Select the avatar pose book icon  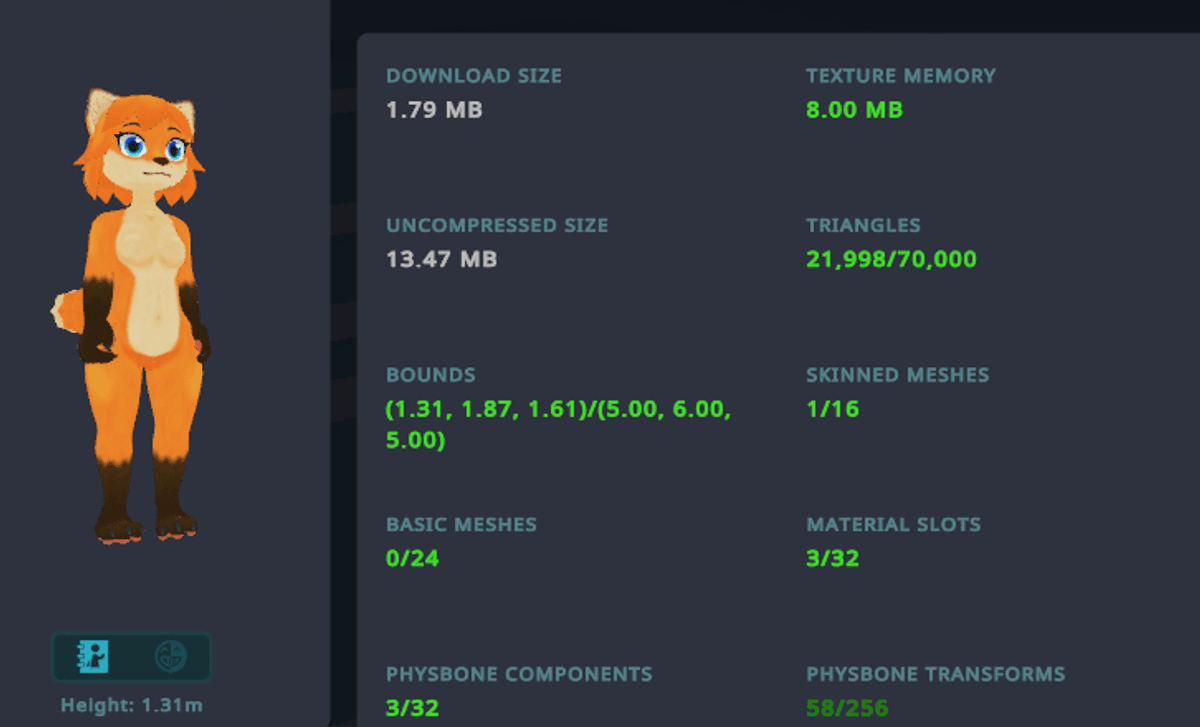point(93,657)
